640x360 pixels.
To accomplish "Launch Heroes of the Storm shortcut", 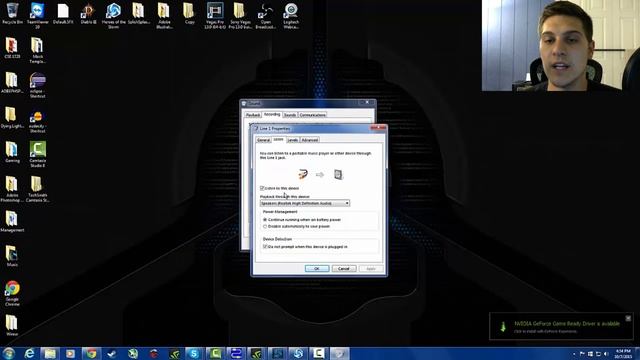I will pyautogui.click(x=113, y=15).
